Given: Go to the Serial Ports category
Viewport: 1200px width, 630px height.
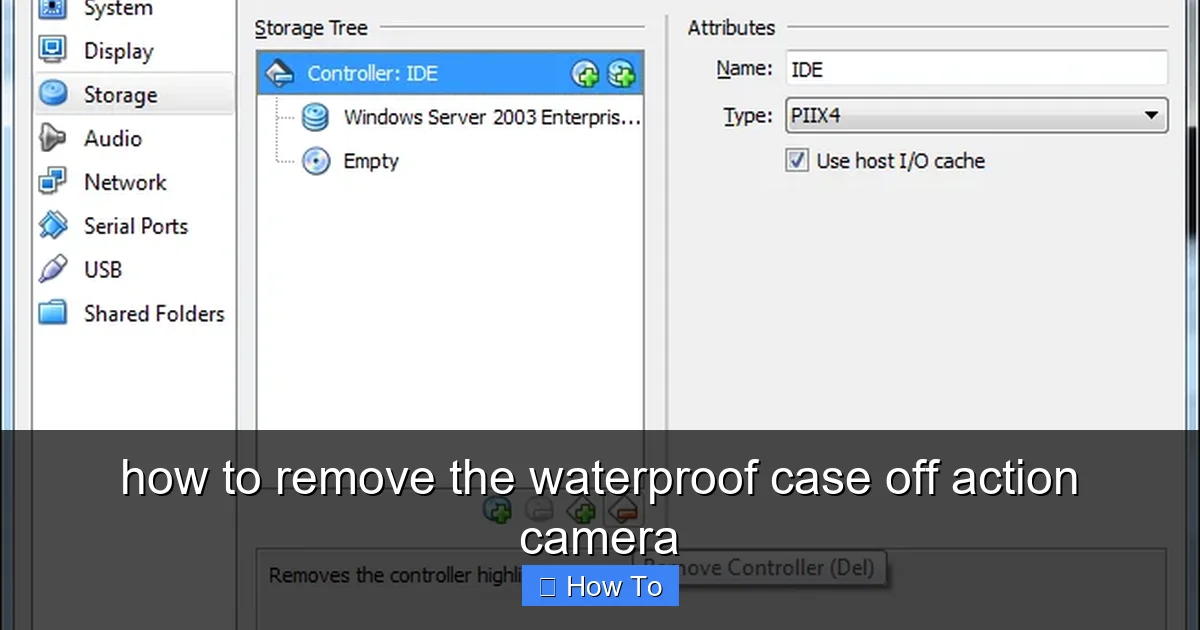Looking at the screenshot, I should [x=134, y=226].
